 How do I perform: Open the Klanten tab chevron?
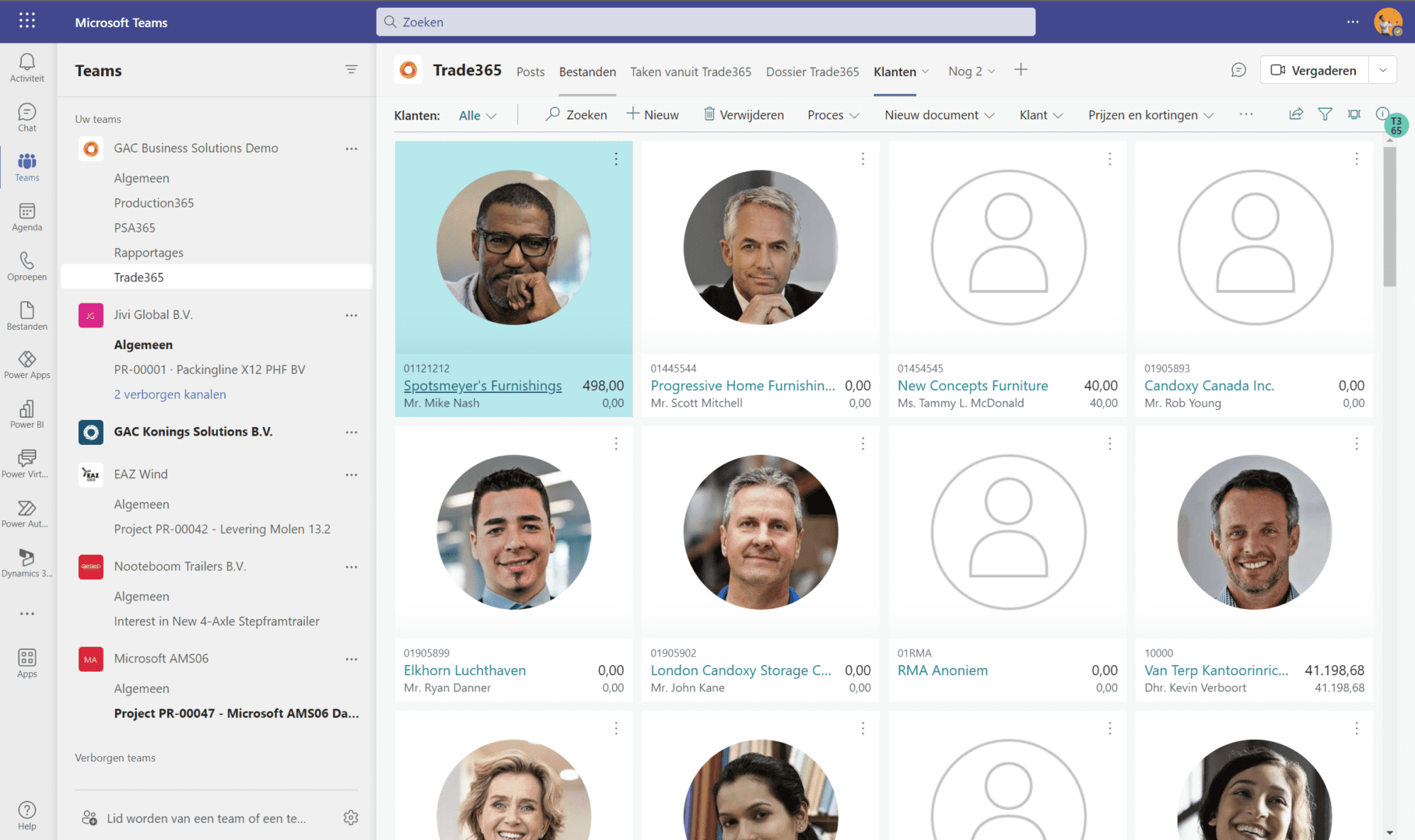[x=925, y=72]
